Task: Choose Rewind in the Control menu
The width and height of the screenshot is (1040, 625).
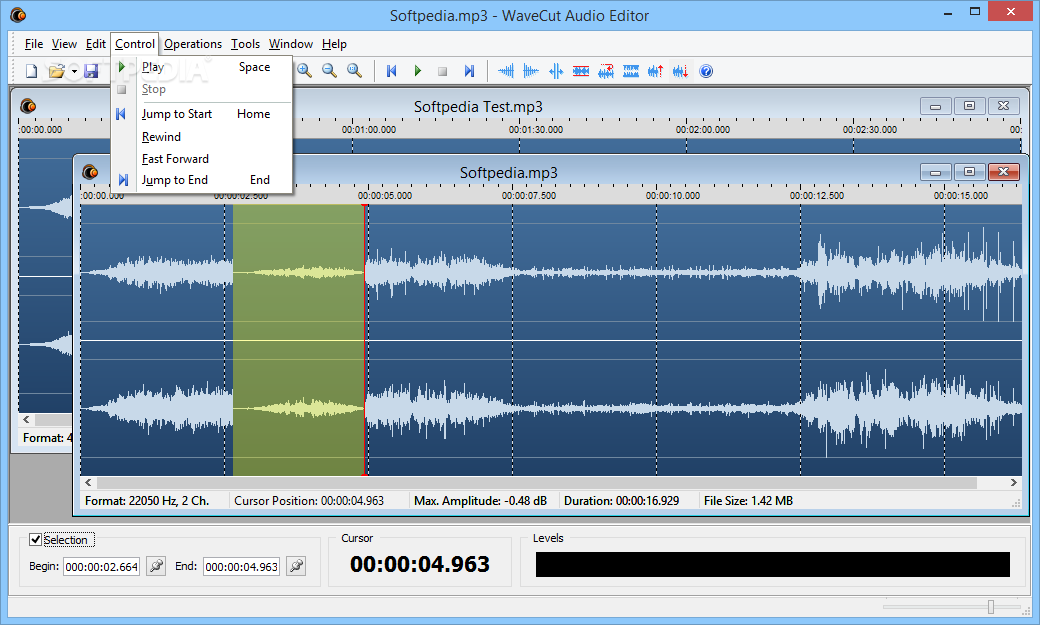Action: coord(202,137)
